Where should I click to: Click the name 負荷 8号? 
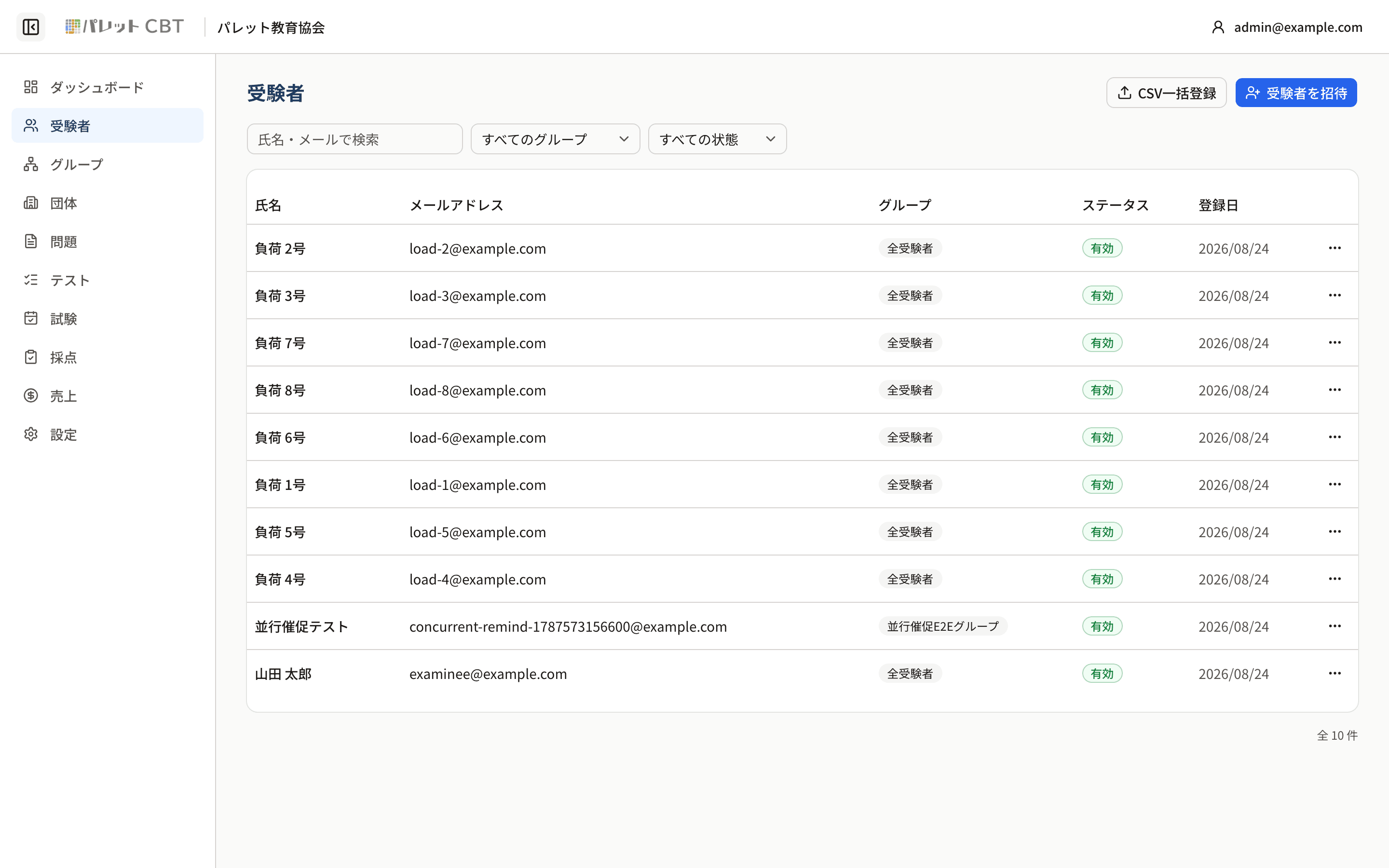(280, 391)
